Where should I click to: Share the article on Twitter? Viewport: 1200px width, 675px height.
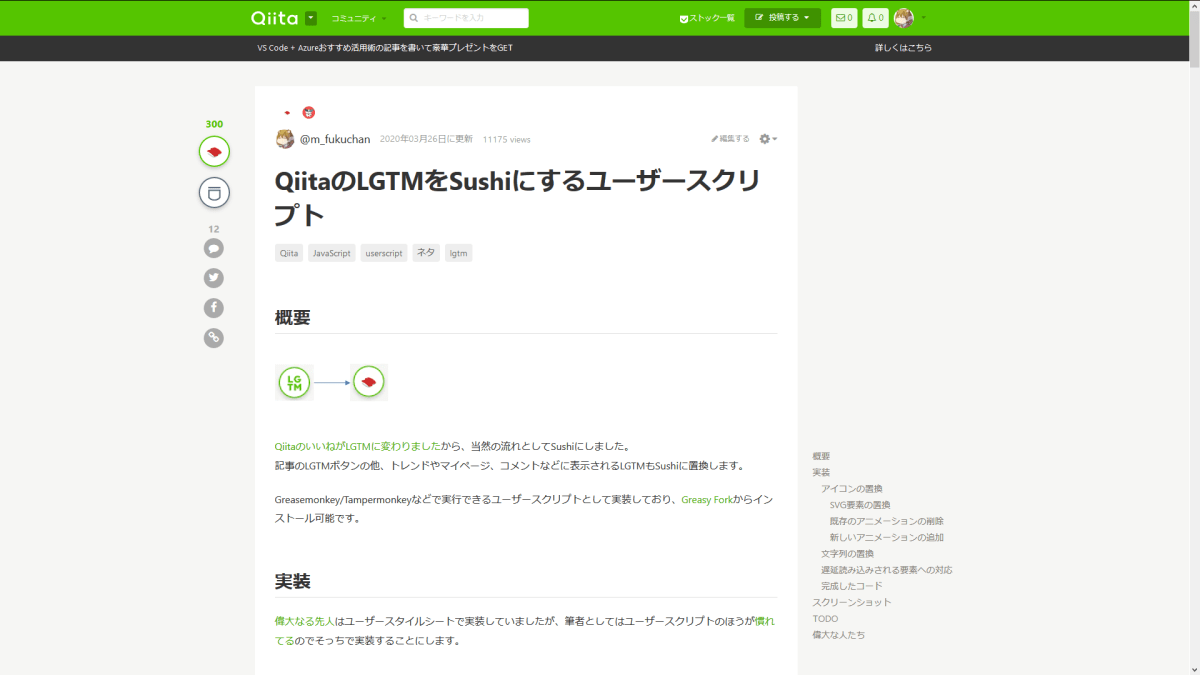[214, 278]
